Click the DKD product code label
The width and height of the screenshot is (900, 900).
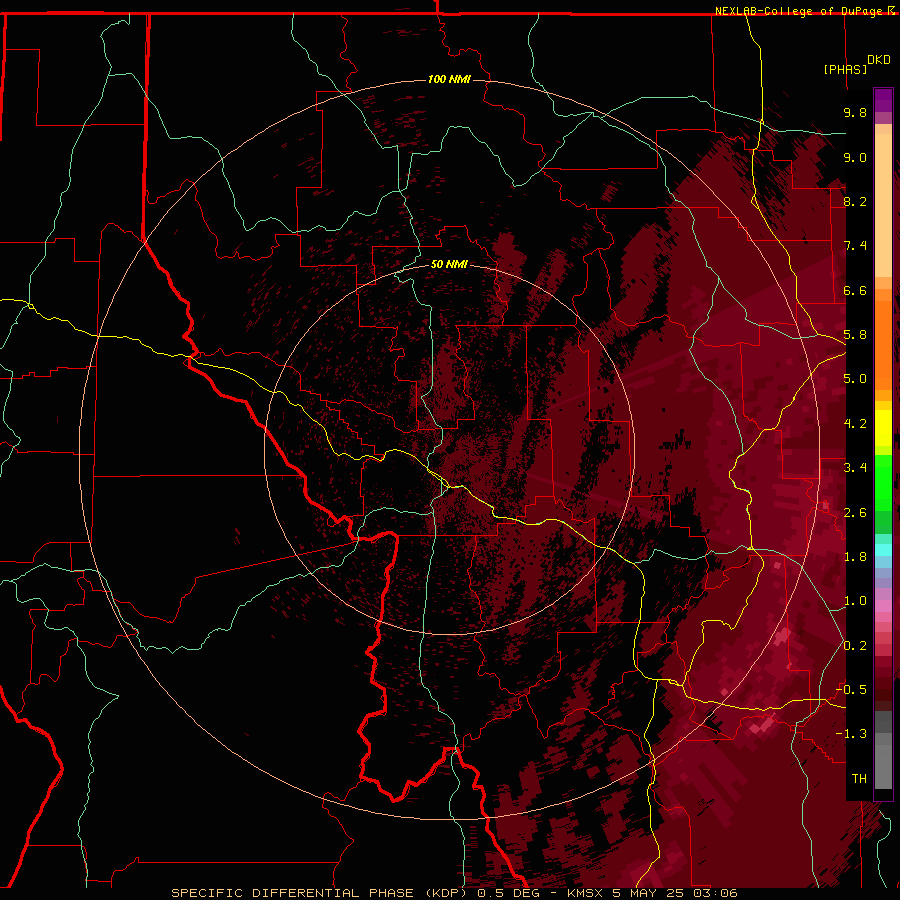[x=879, y=60]
